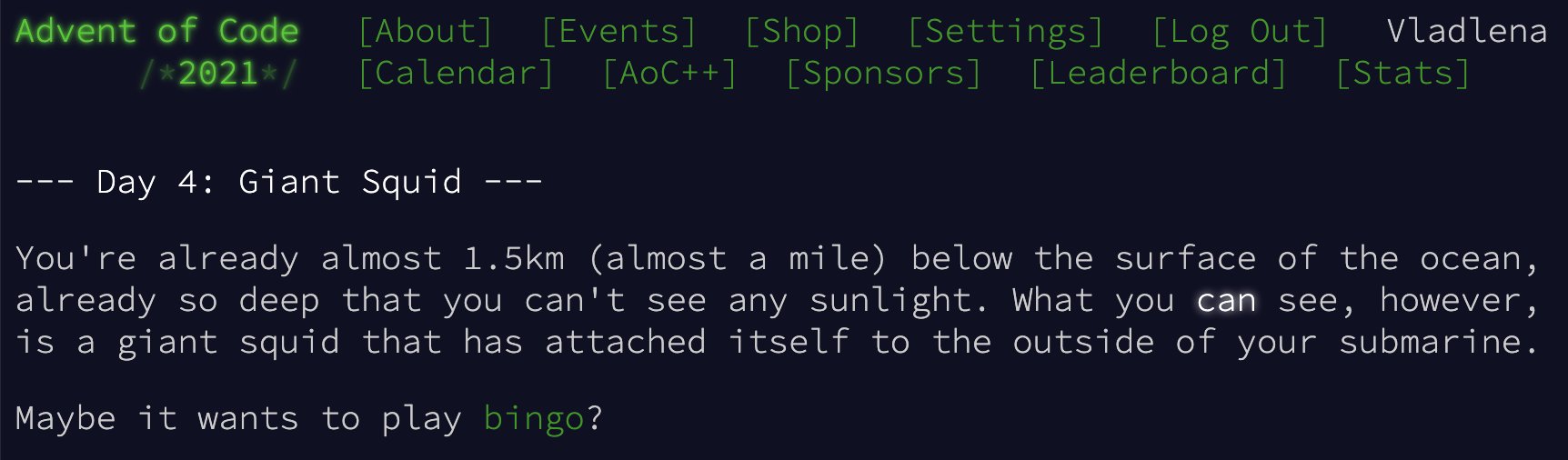Follow the green bingo hyperlink
The height and width of the screenshot is (460, 1568).
(x=533, y=419)
